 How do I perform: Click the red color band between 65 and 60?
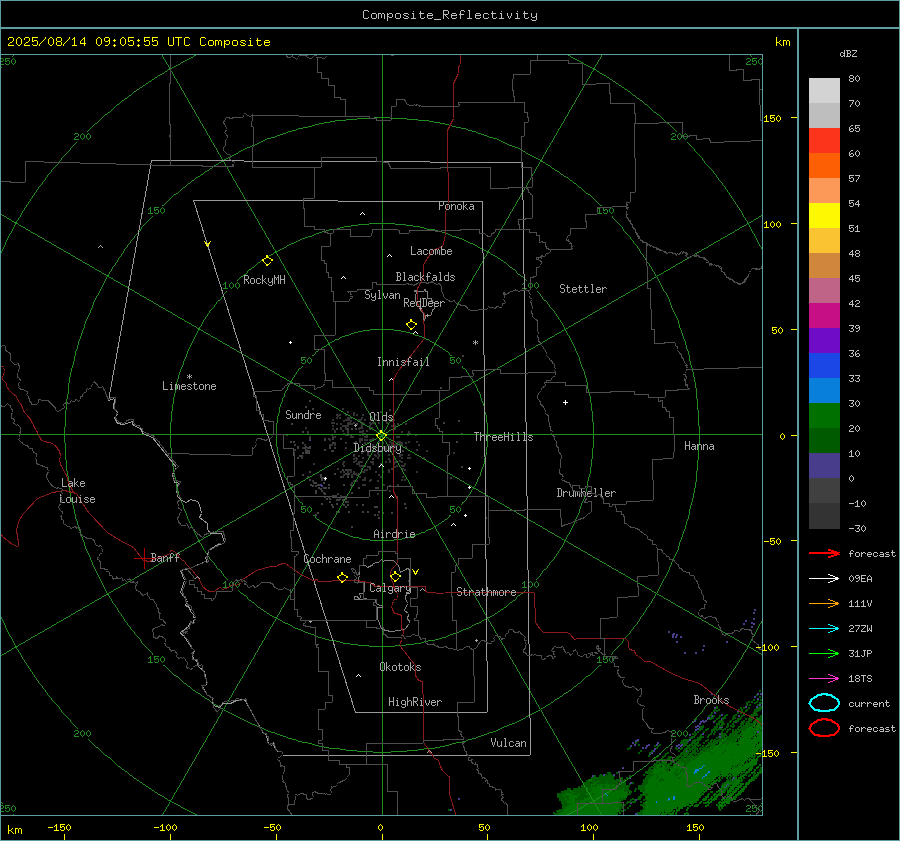point(824,141)
